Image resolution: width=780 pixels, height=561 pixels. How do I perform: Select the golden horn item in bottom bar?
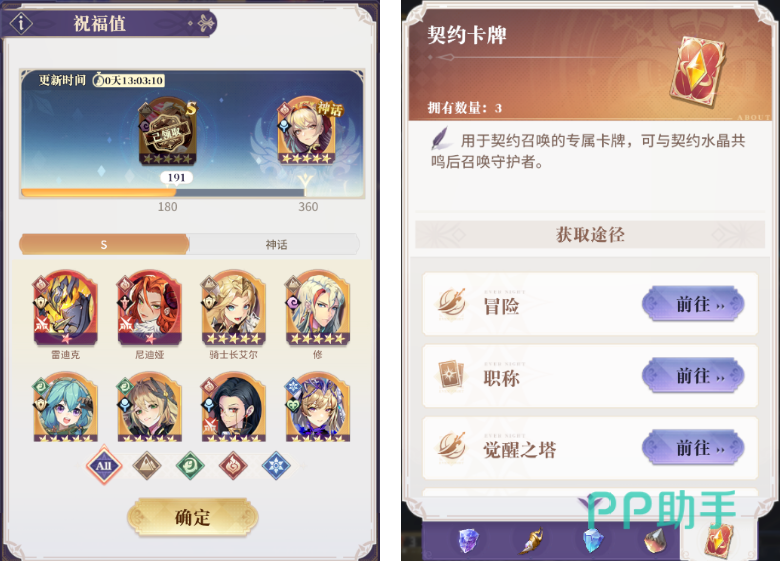(532, 541)
